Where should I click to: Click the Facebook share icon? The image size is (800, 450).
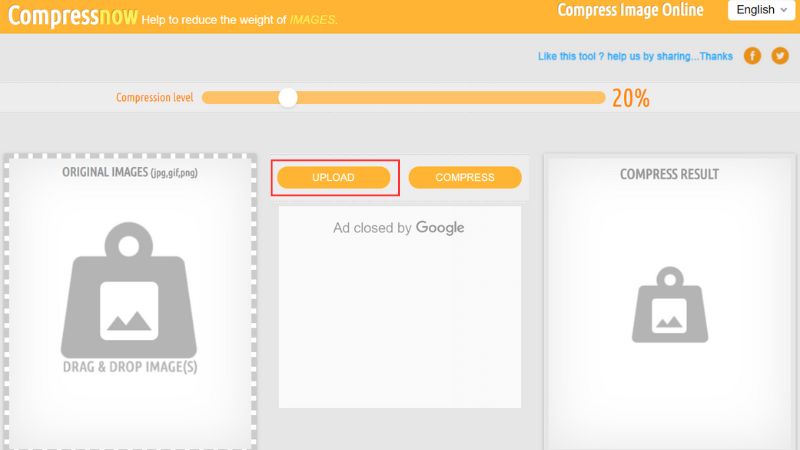click(x=752, y=56)
